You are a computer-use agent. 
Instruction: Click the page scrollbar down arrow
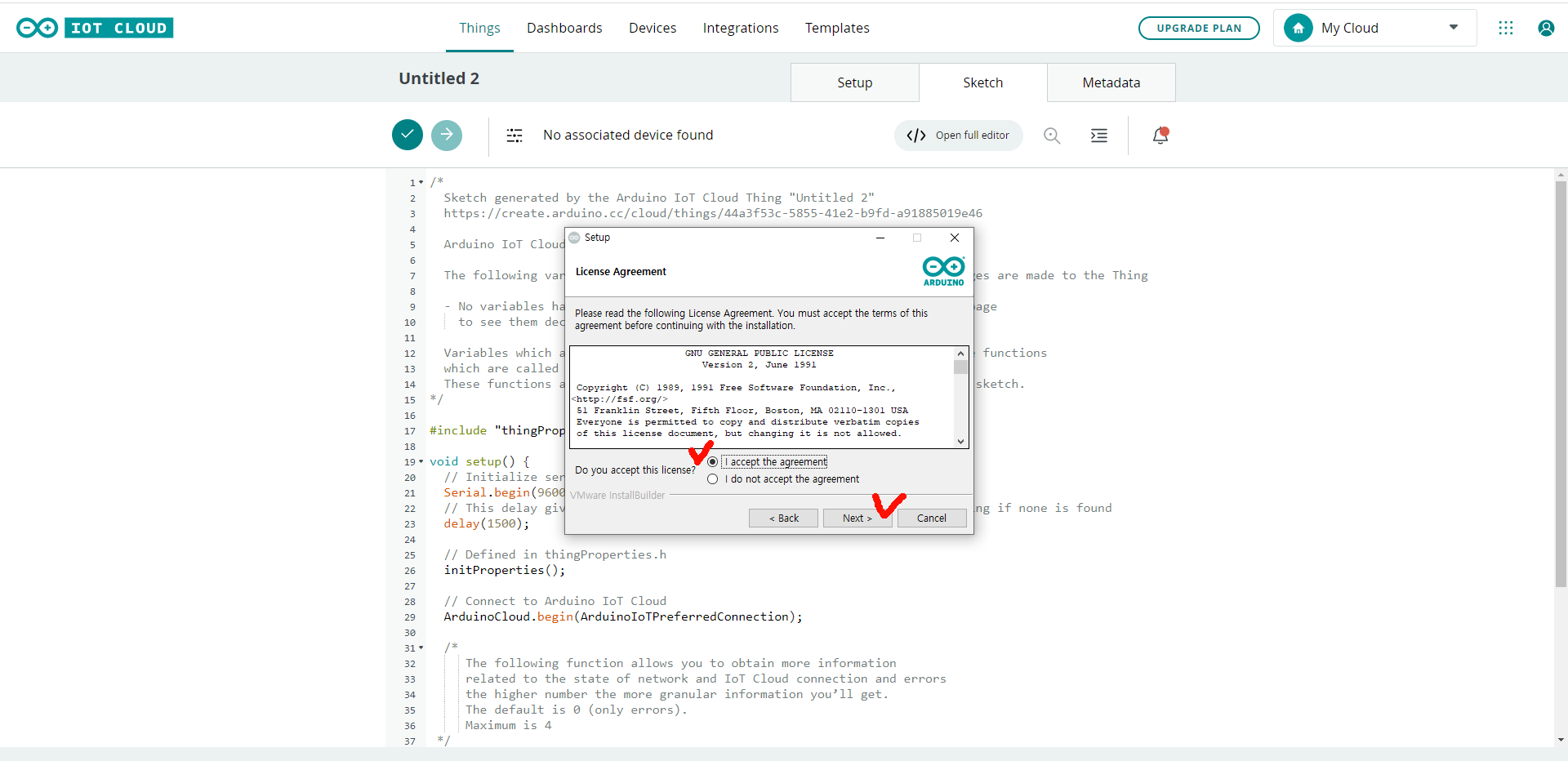click(x=1561, y=740)
